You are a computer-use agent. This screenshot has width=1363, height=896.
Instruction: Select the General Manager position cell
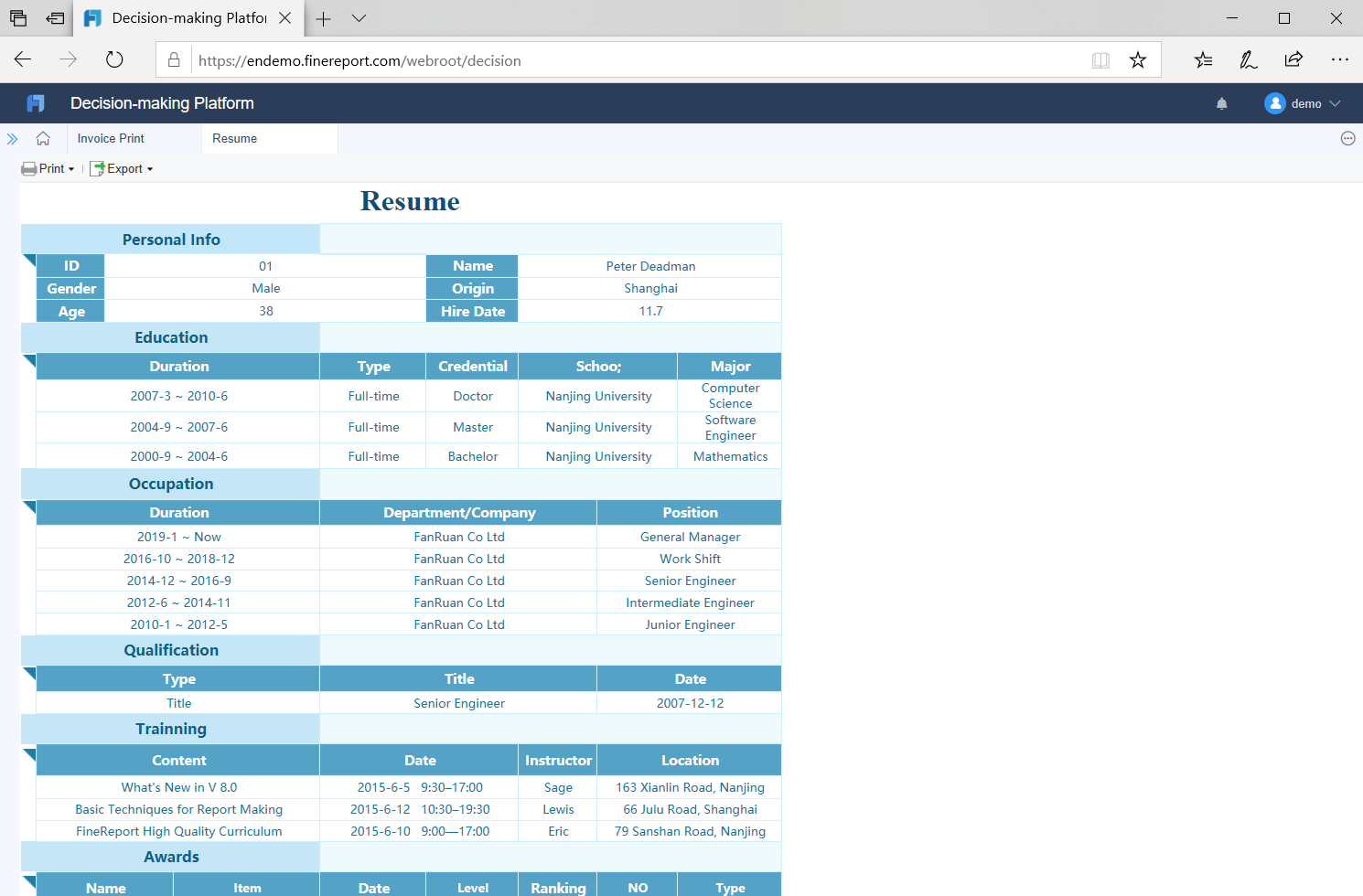tap(690, 537)
